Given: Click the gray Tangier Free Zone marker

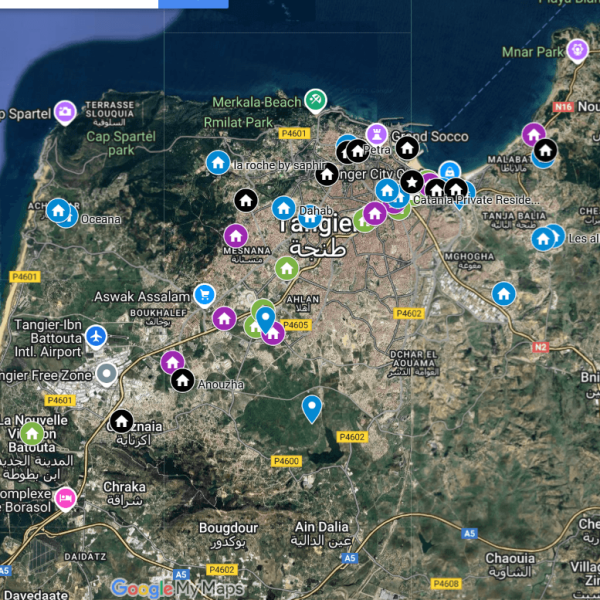Looking at the screenshot, I should coord(106,374).
